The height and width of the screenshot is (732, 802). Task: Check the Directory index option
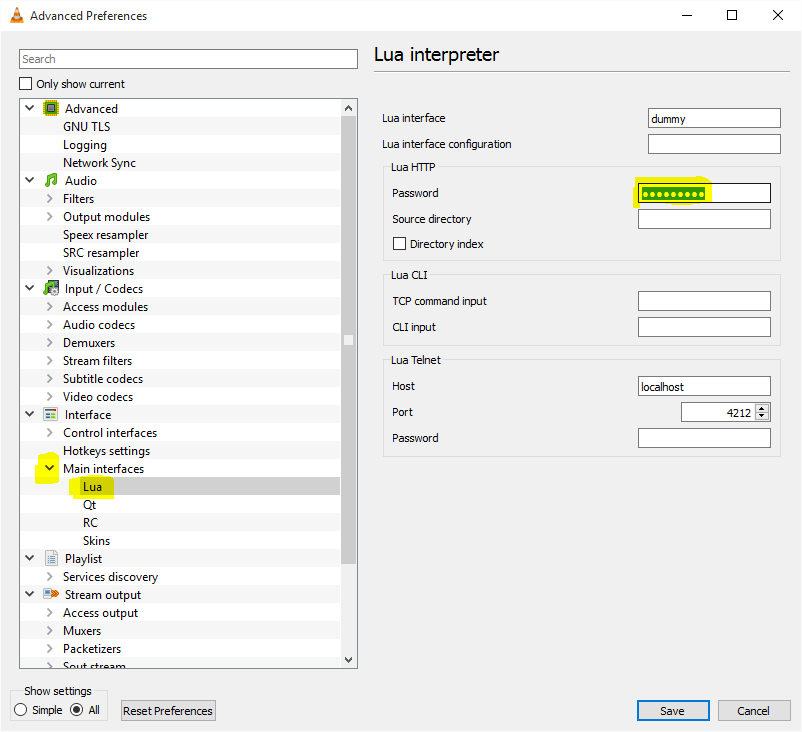pos(399,243)
